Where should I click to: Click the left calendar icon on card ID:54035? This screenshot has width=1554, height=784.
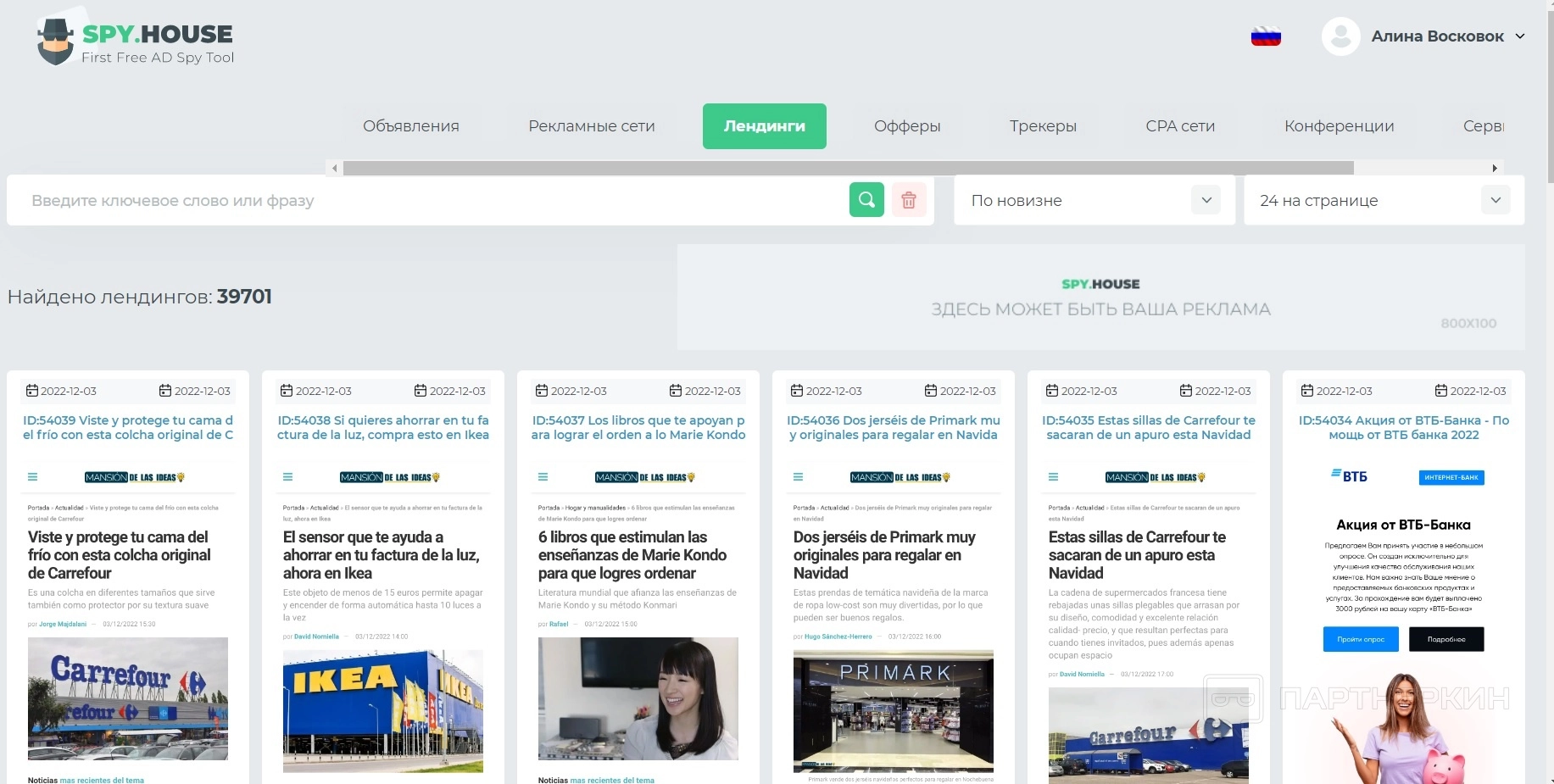click(1052, 391)
